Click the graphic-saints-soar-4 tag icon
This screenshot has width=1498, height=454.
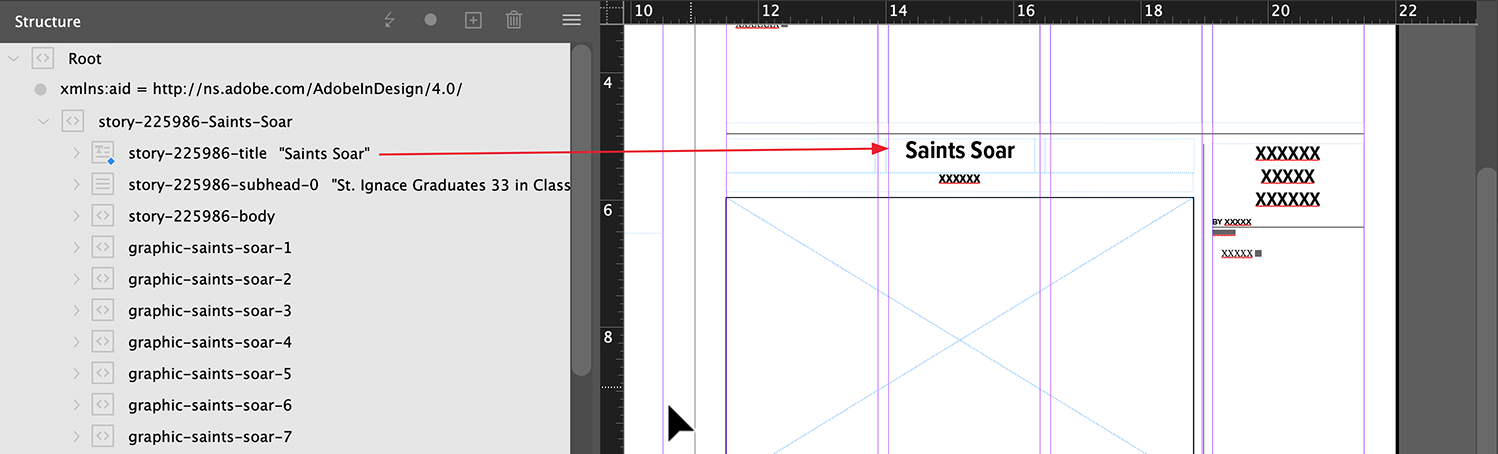[x=103, y=342]
